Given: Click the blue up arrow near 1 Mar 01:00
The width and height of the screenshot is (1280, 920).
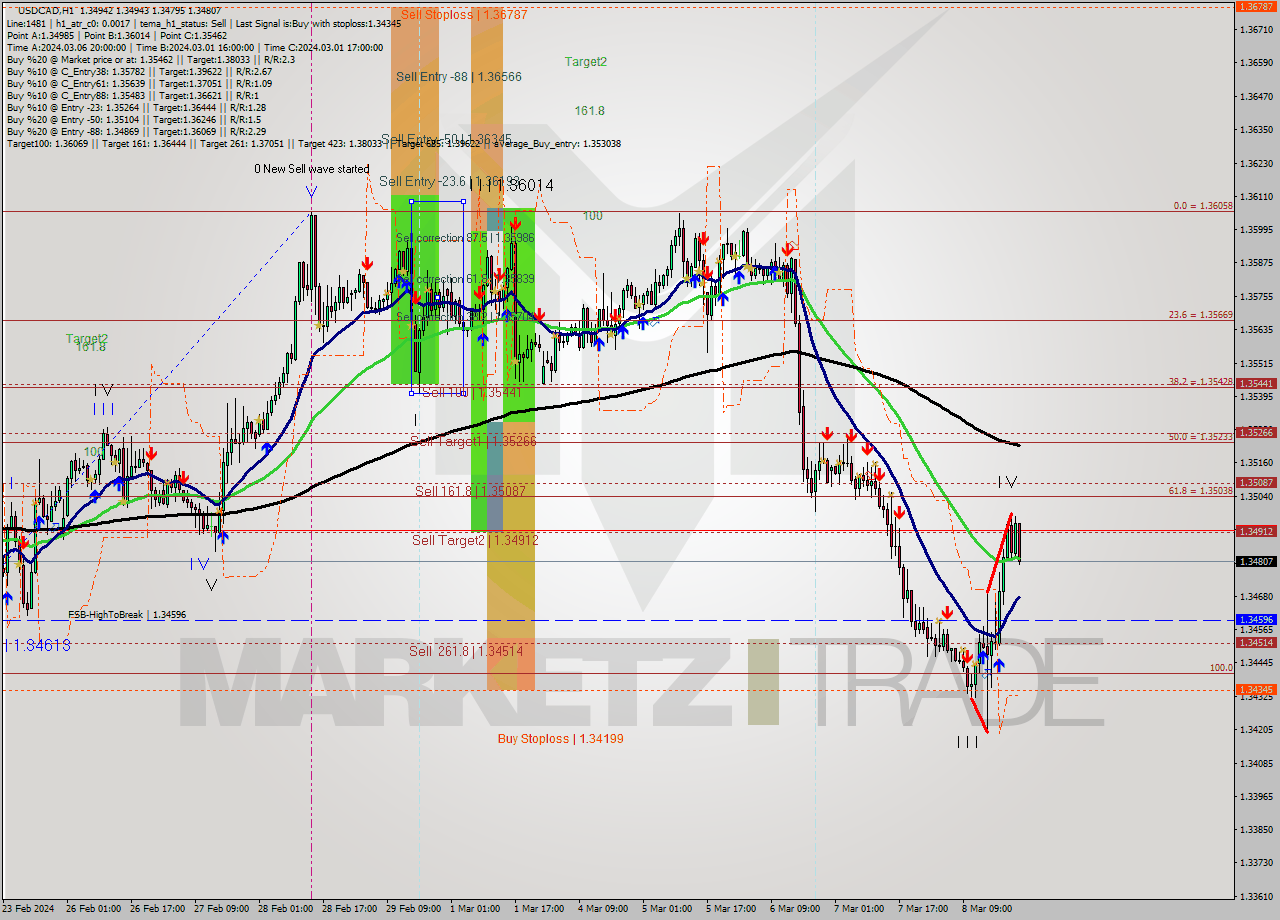Looking at the screenshot, I should 483,338.
